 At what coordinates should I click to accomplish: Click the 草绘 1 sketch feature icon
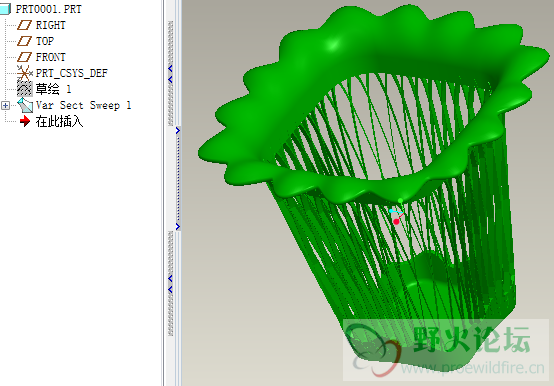pos(25,89)
